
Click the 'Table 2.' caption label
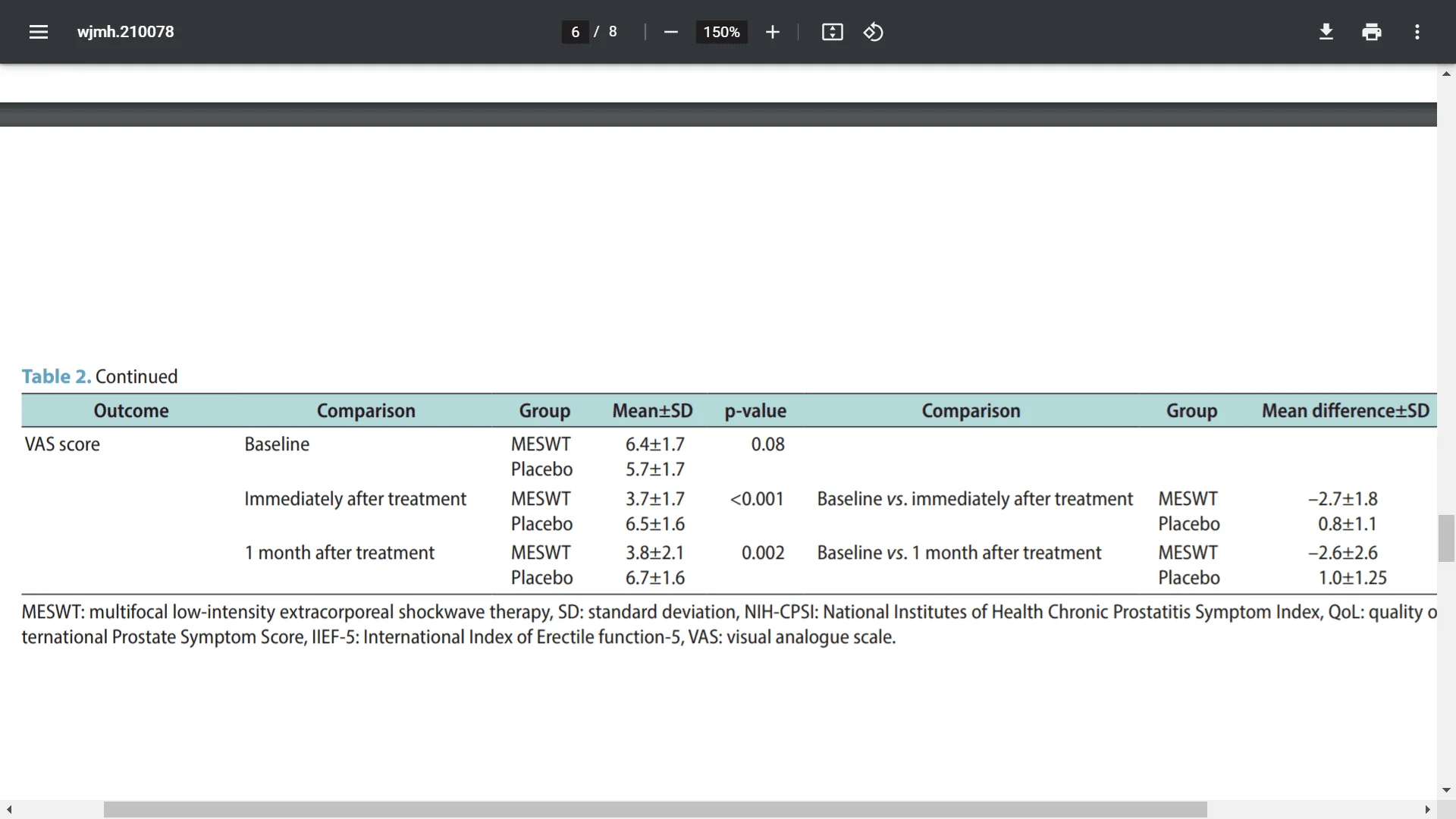(56, 376)
